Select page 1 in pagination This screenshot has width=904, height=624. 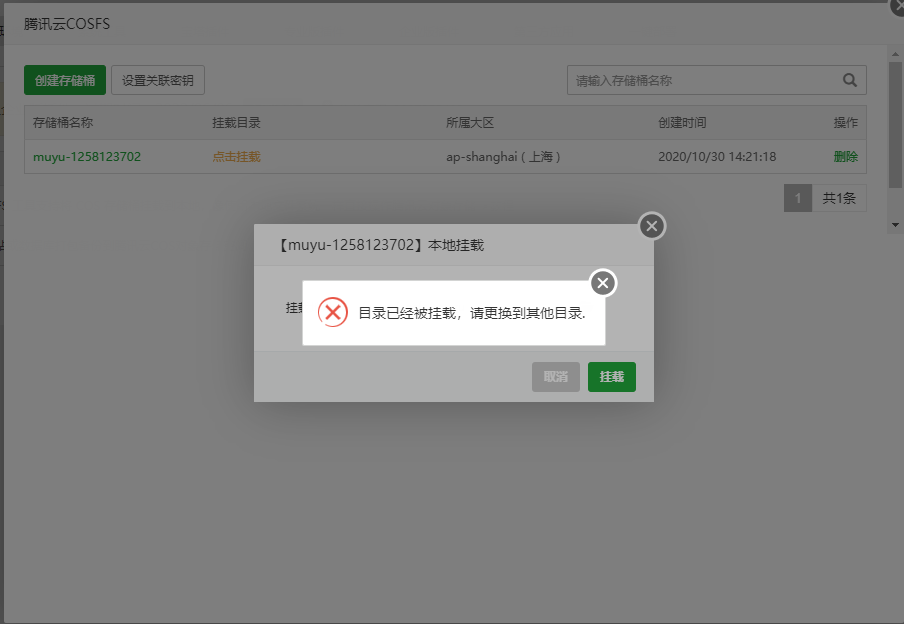pyautogui.click(x=798, y=198)
